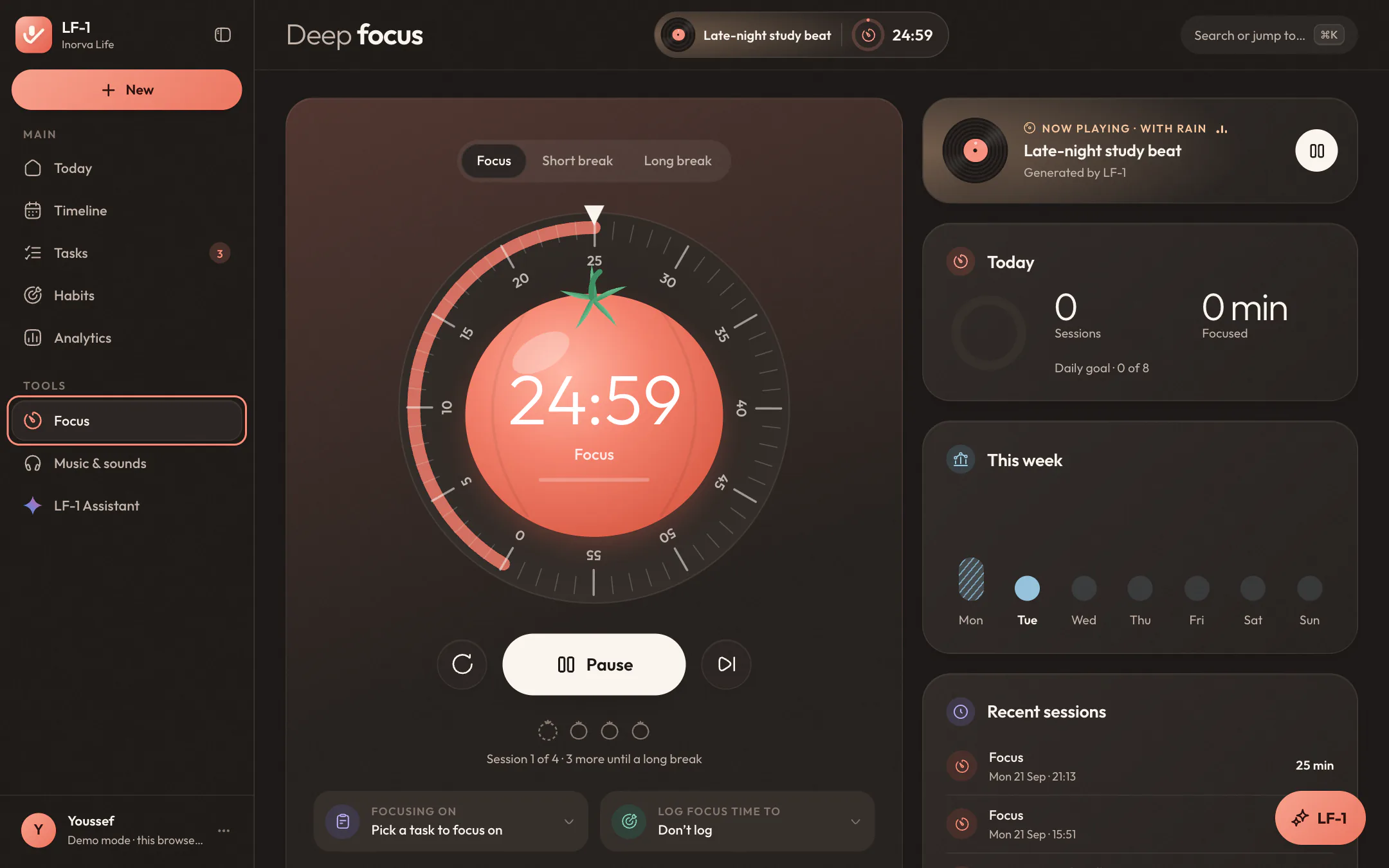
Task: Click the first session tomato indicator
Action: (x=547, y=730)
